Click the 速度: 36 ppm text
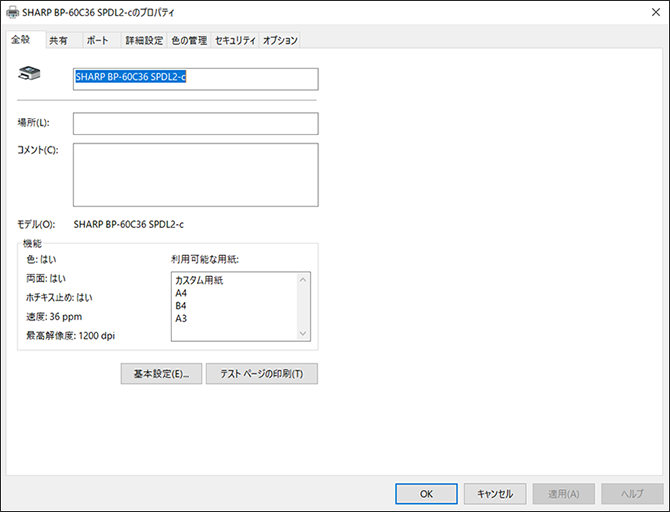 [54, 317]
